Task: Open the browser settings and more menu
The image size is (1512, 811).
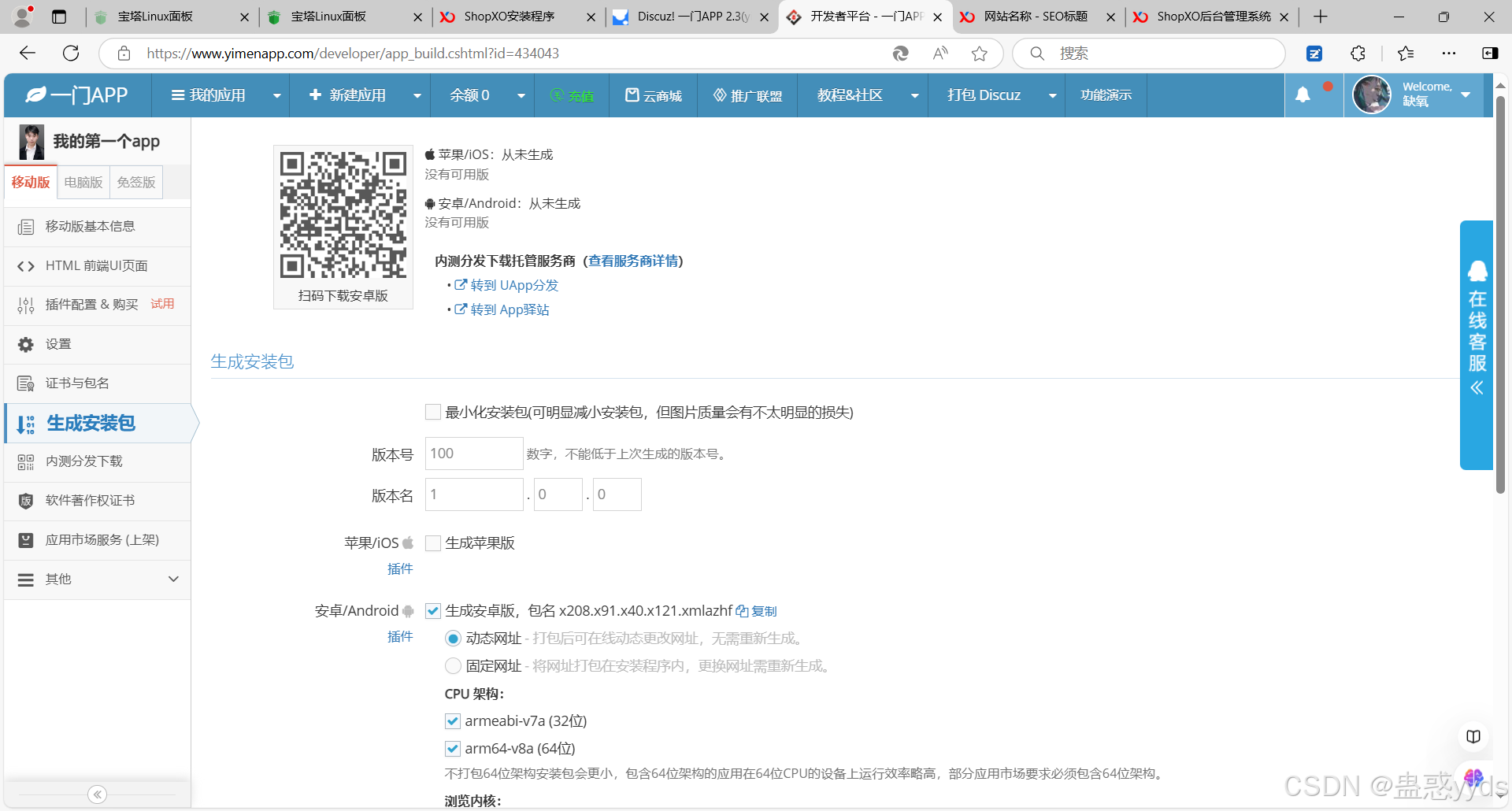Action: click(1448, 54)
